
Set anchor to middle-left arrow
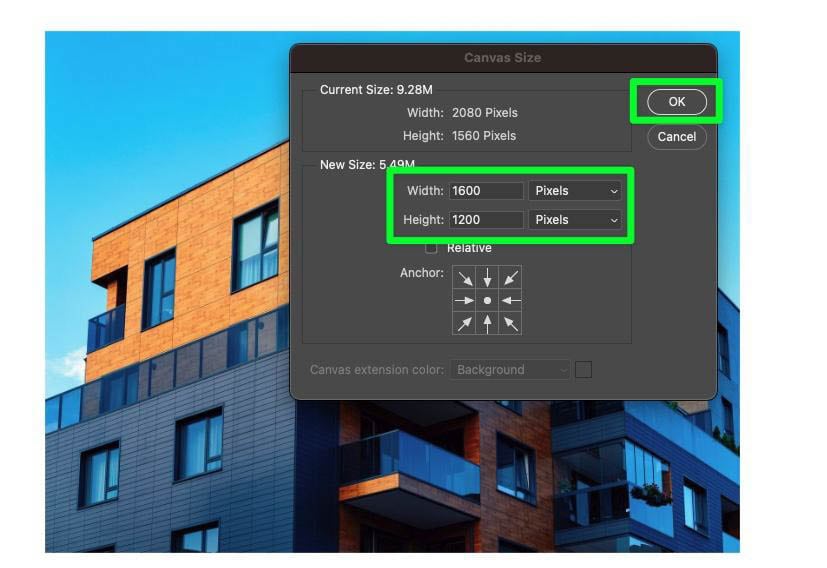[464, 301]
